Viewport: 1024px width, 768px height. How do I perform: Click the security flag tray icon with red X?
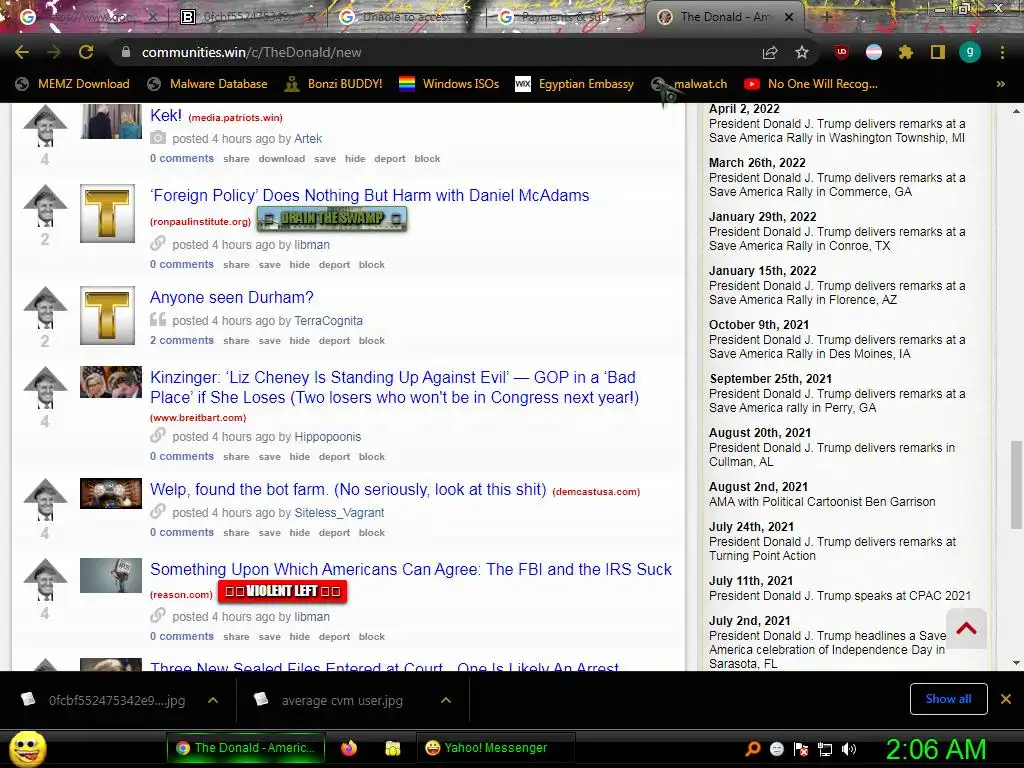click(801, 749)
